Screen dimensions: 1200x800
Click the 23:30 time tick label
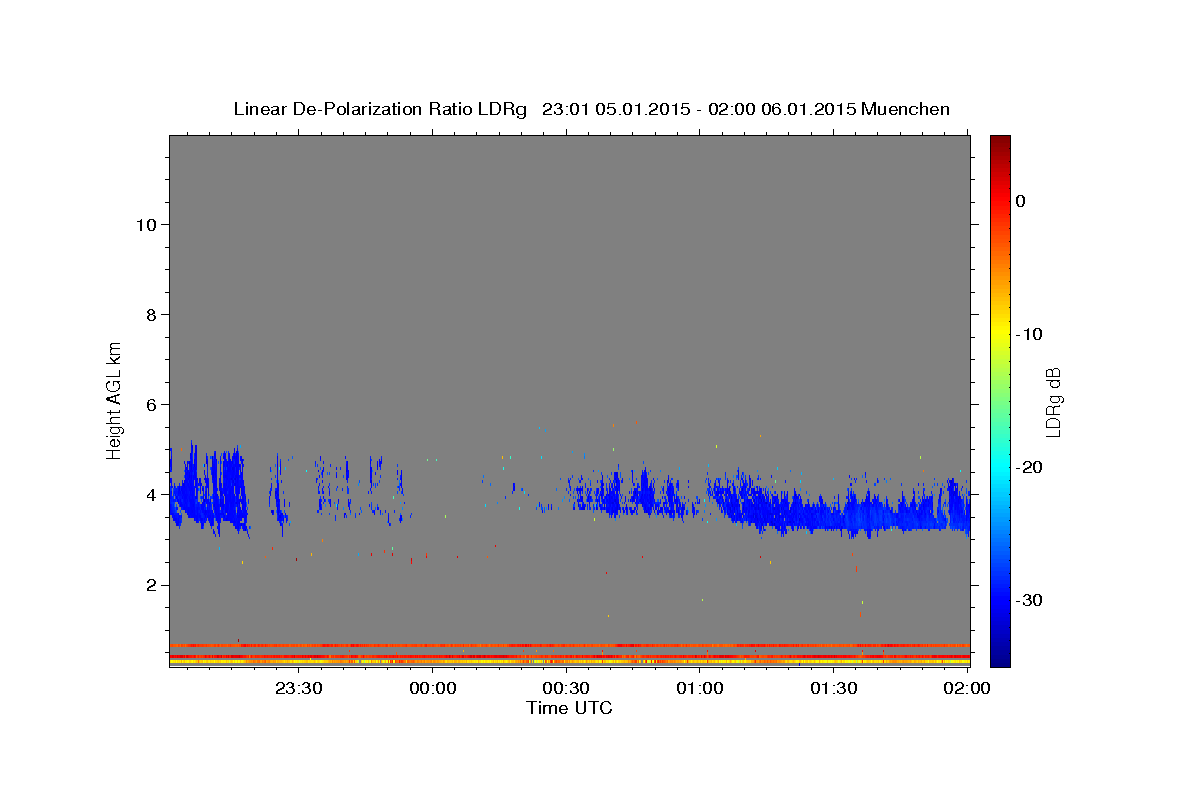point(299,688)
